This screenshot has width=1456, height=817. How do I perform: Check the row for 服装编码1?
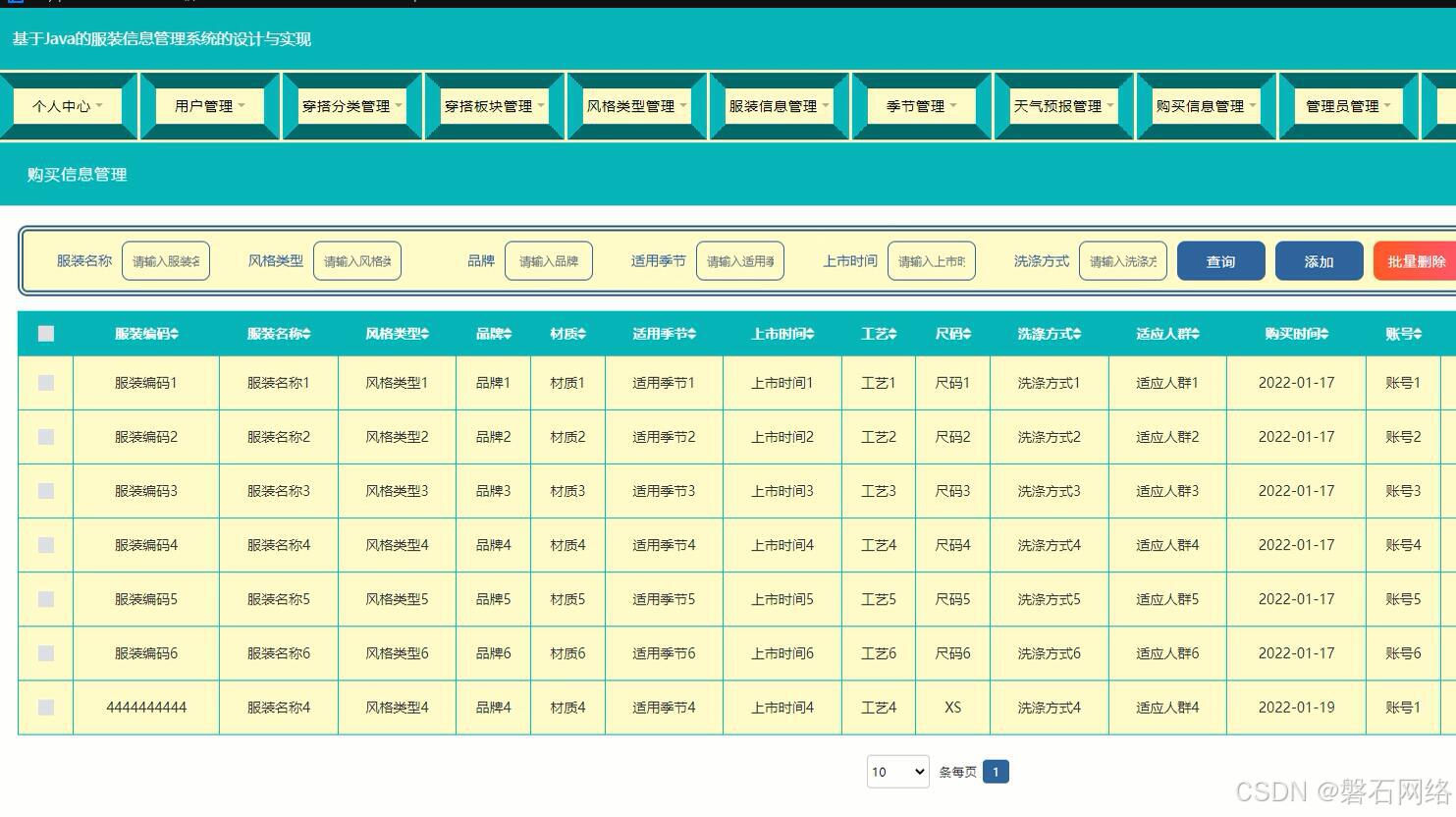coord(46,383)
